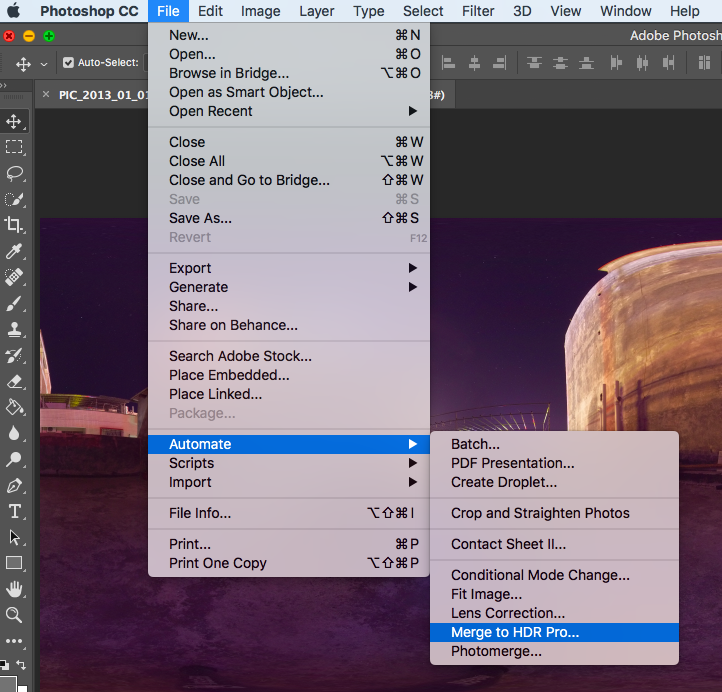722x692 pixels.
Task: Choose Crop and Straighten Photos
Action: click(554, 513)
